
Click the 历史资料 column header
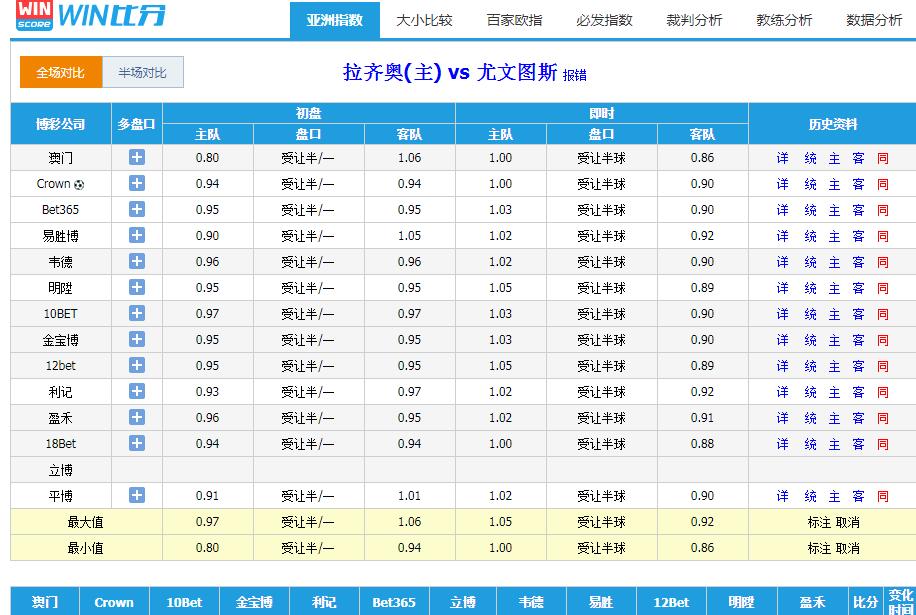click(832, 124)
